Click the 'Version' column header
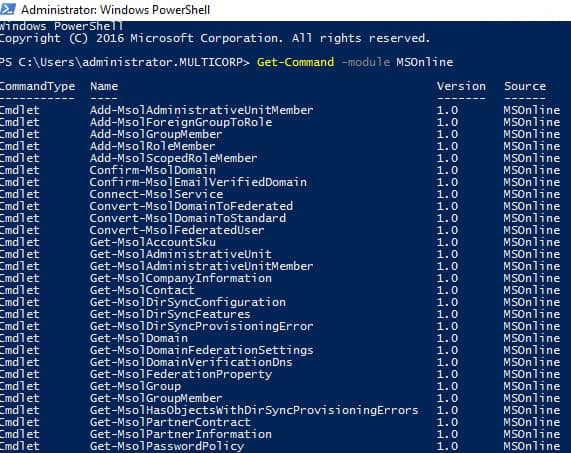The height and width of the screenshot is (453, 571). [x=461, y=86]
